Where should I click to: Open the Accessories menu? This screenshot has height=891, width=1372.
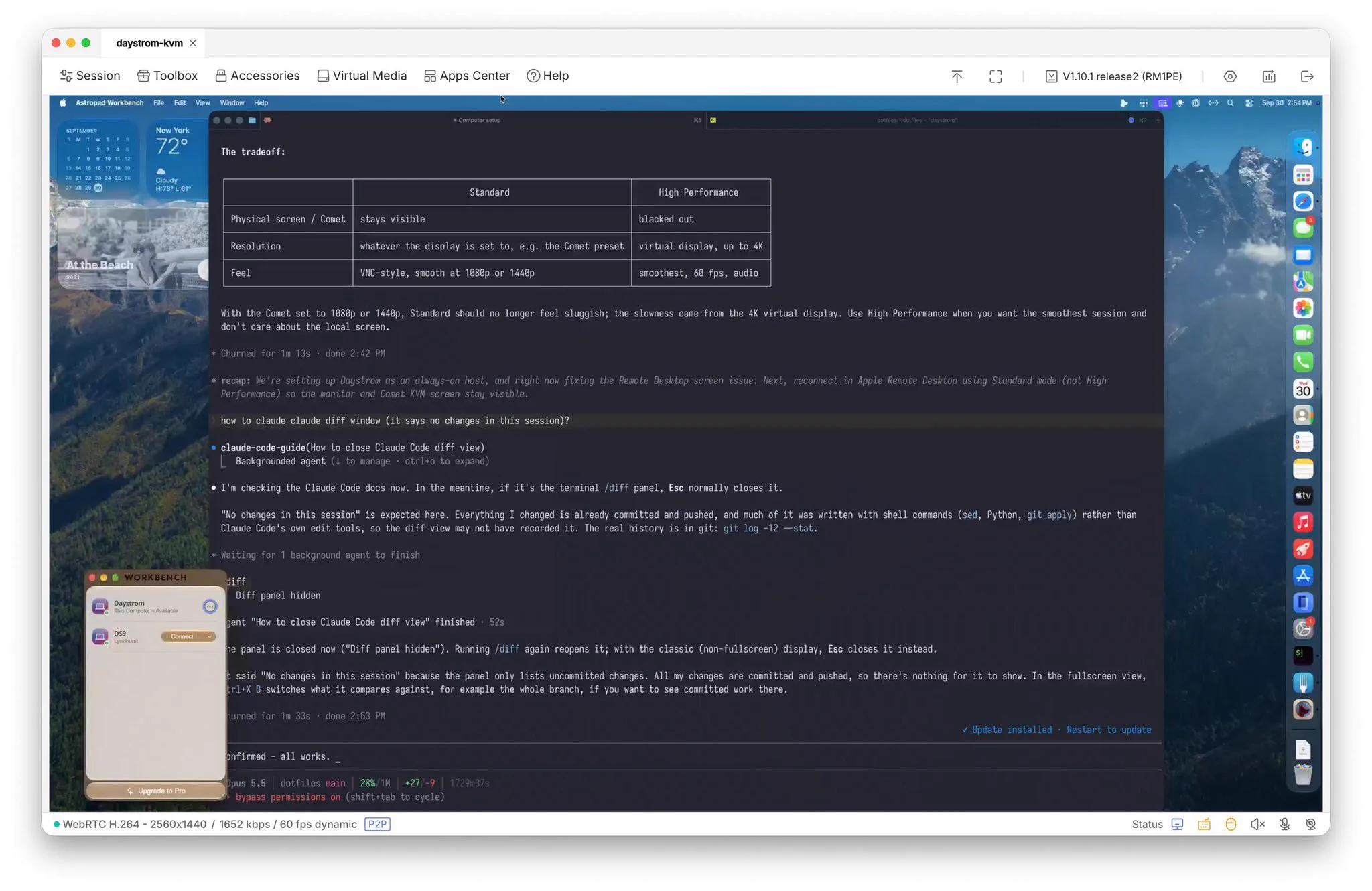pos(257,76)
